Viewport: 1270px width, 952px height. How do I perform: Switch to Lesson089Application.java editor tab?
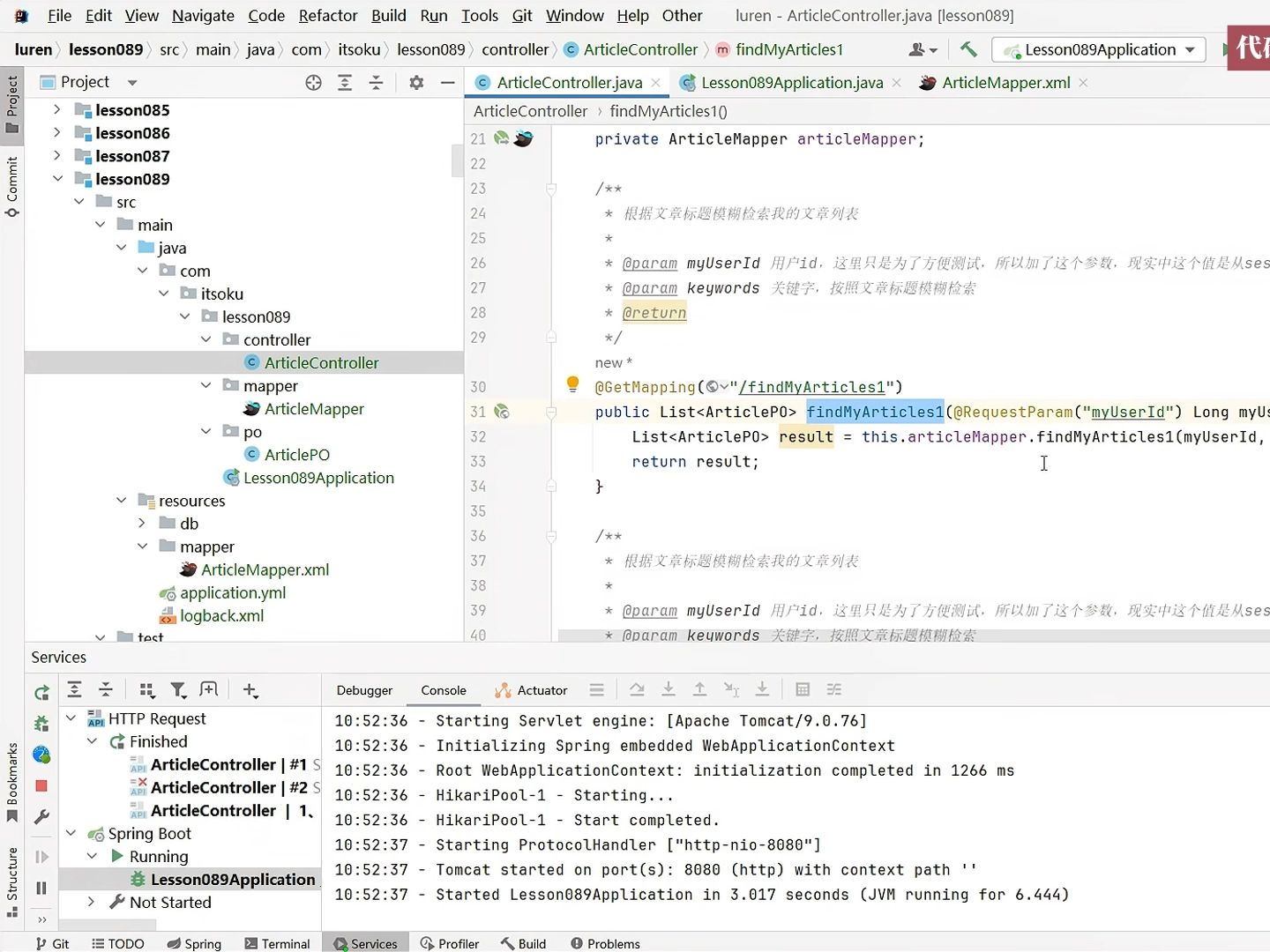click(781, 82)
